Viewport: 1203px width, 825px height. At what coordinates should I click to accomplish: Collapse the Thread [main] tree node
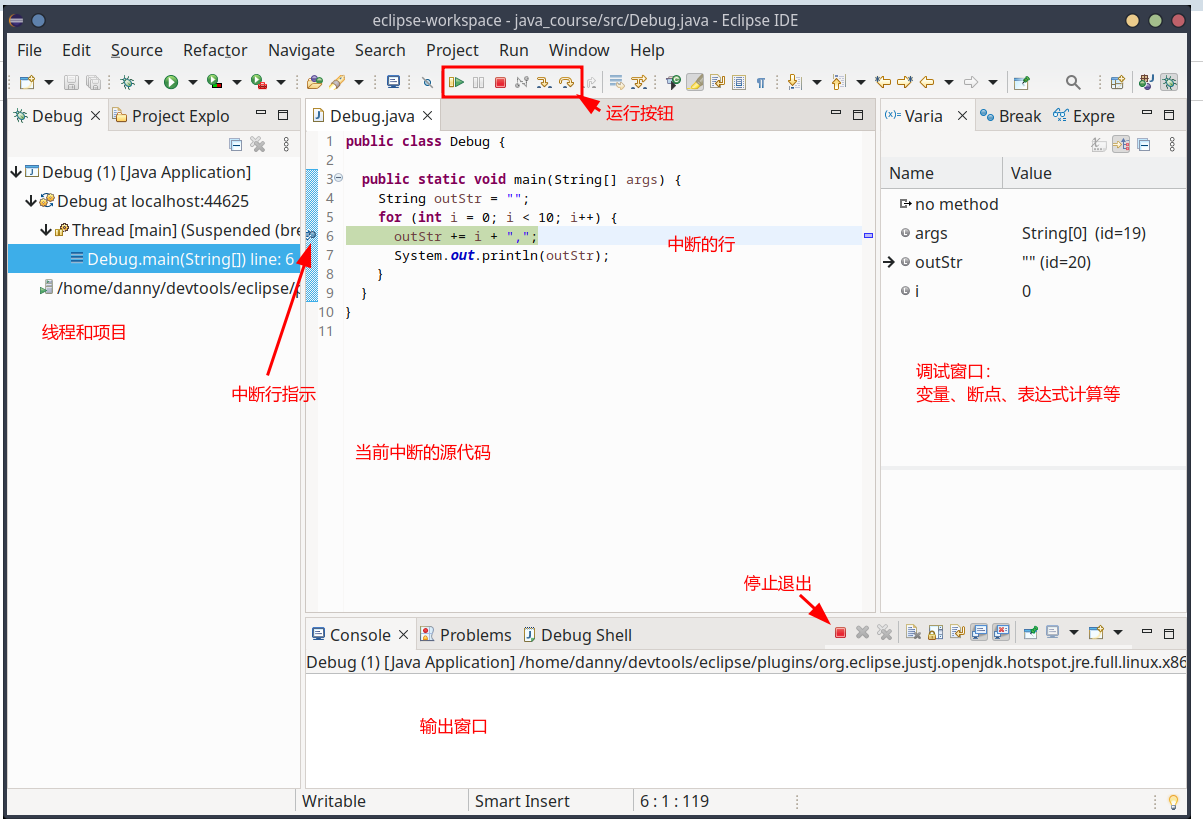tap(46, 230)
